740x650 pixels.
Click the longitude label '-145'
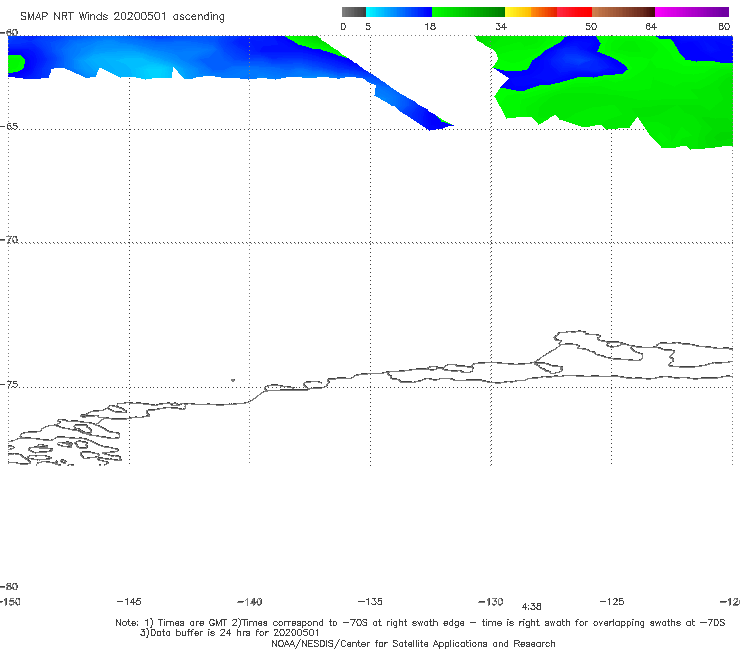click(x=129, y=601)
